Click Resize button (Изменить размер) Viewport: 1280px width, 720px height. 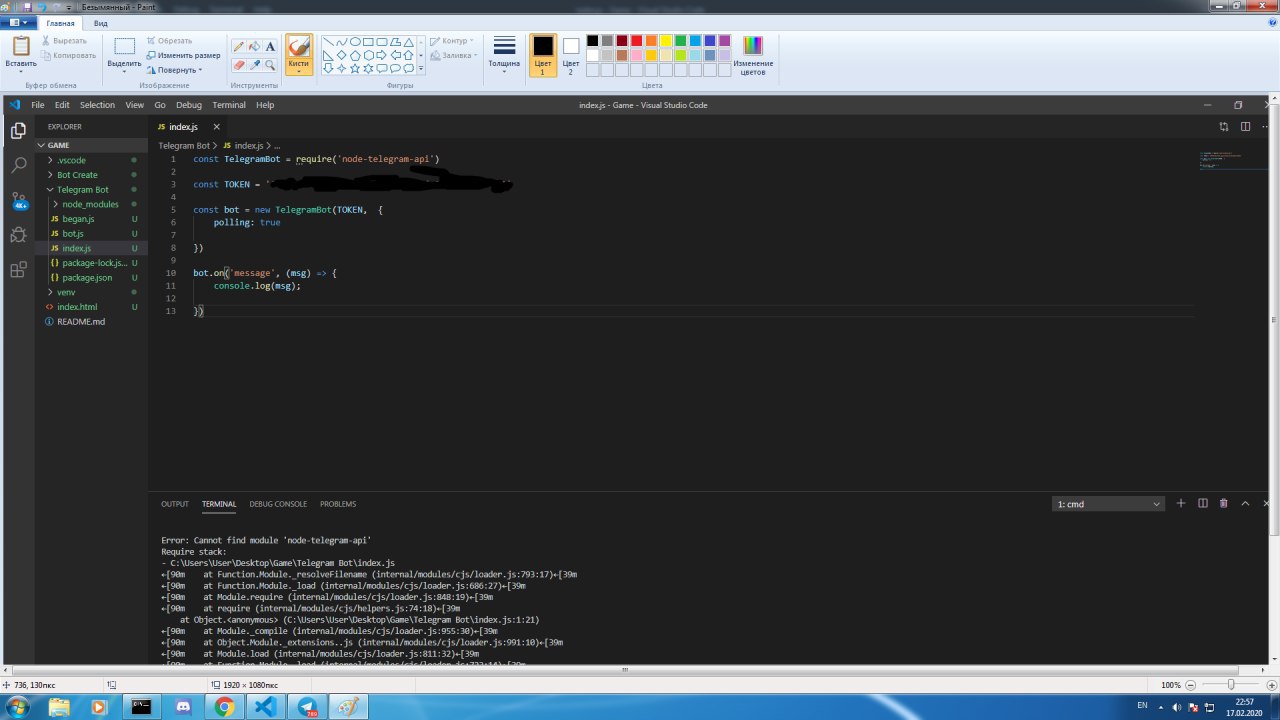[x=183, y=55]
